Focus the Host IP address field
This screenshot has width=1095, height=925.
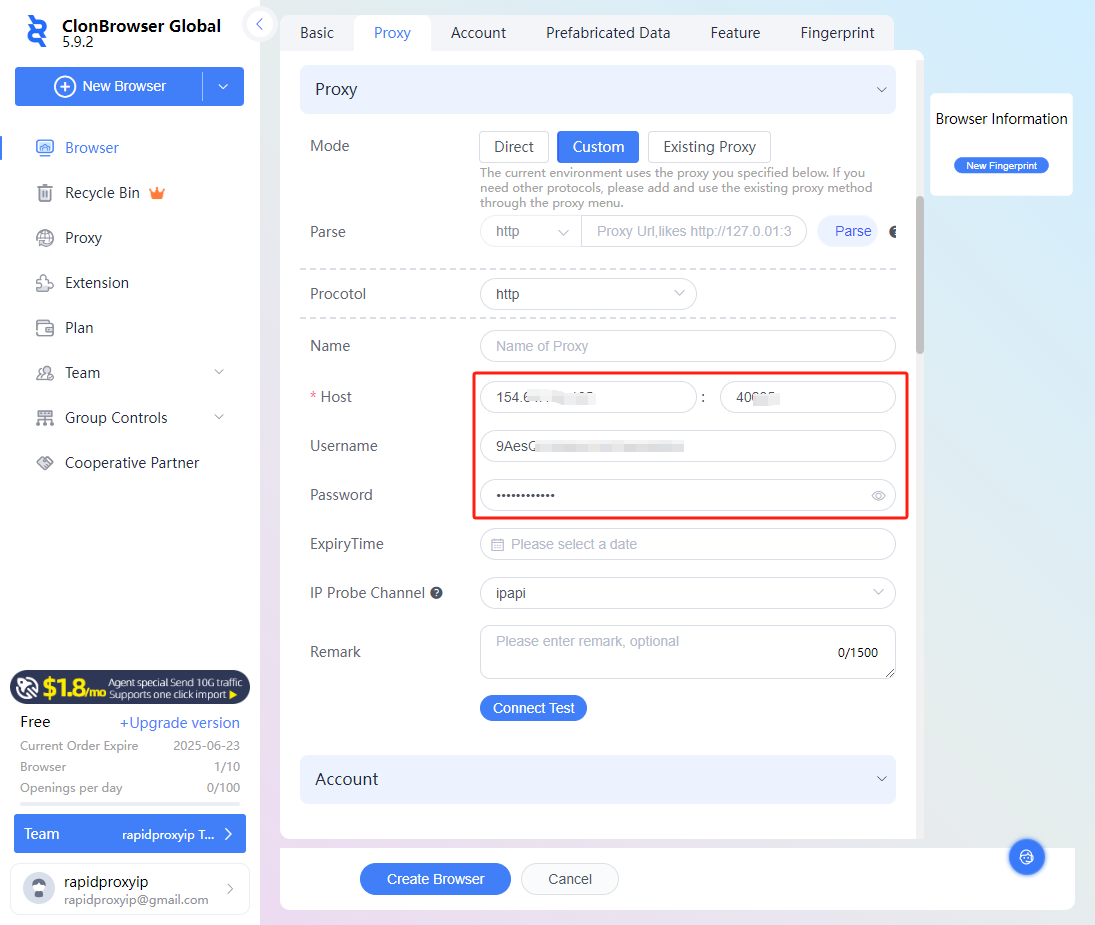point(588,397)
